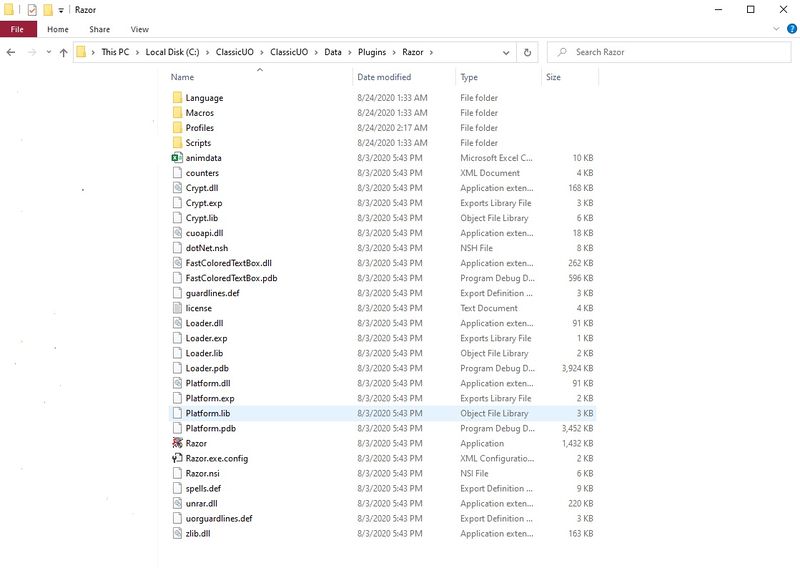Click the File menu button
Screen dimensions: 800x568
pos(18,30)
